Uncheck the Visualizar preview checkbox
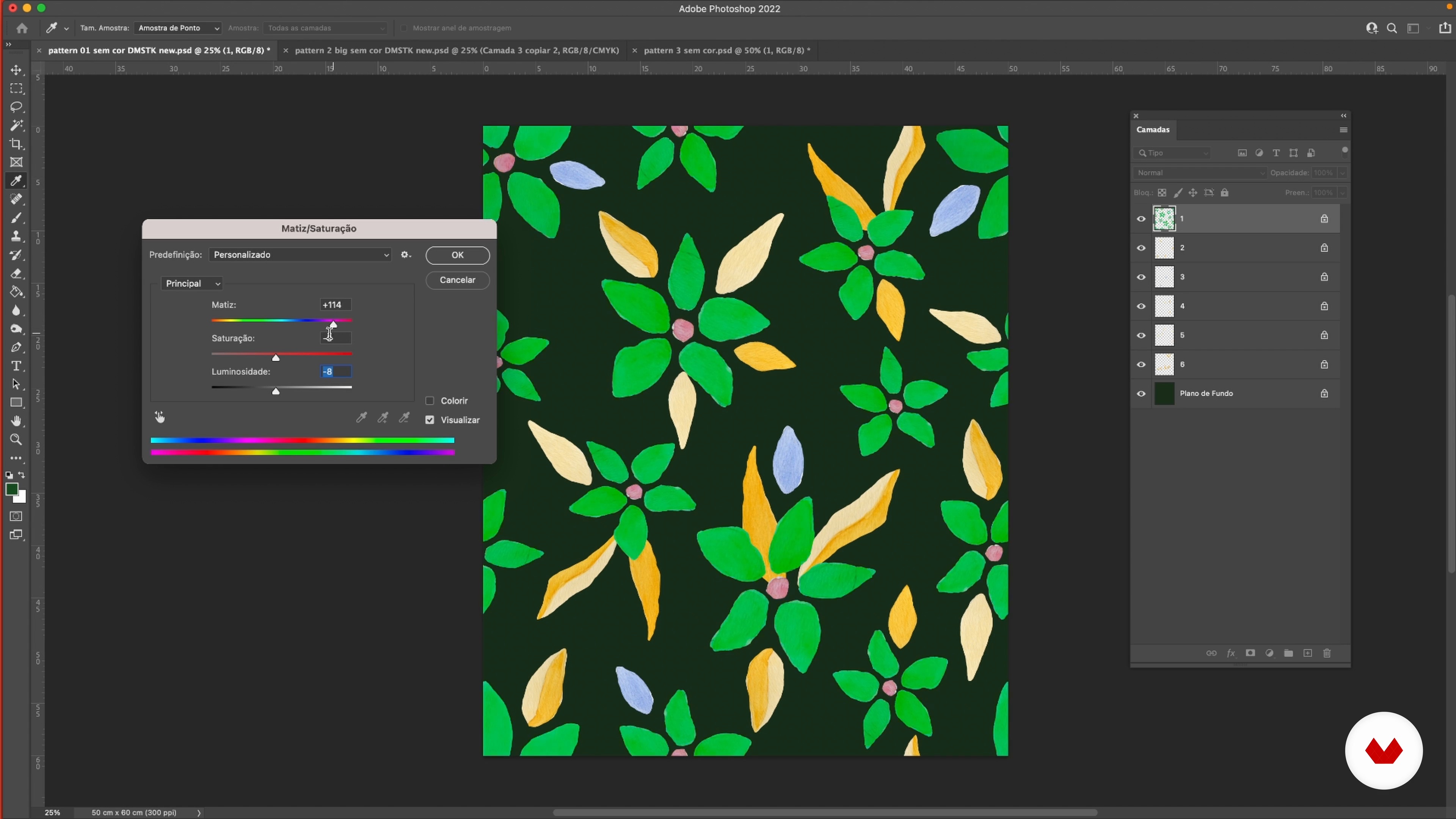 point(430,420)
